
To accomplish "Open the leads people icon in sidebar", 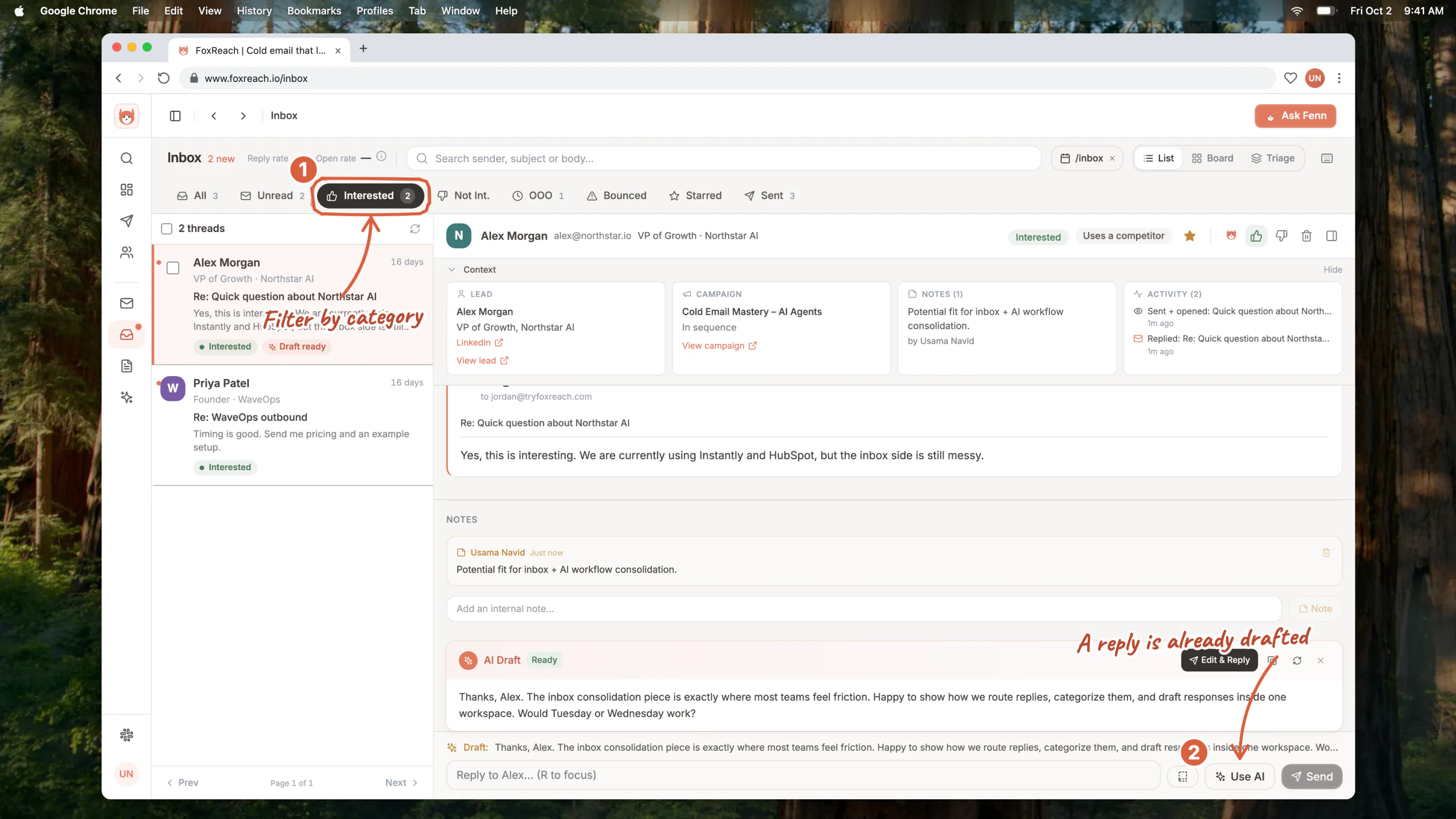I will pos(126,252).
